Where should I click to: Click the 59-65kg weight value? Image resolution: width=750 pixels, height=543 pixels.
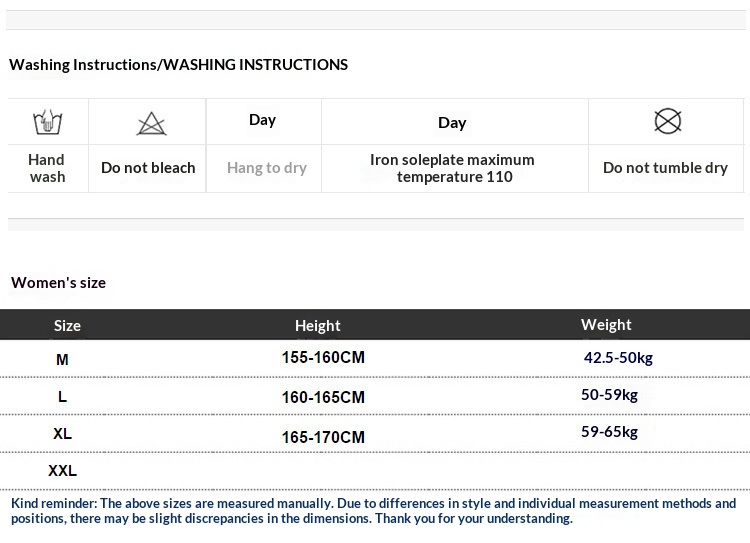pyautogui.click(x=609, y=432)
